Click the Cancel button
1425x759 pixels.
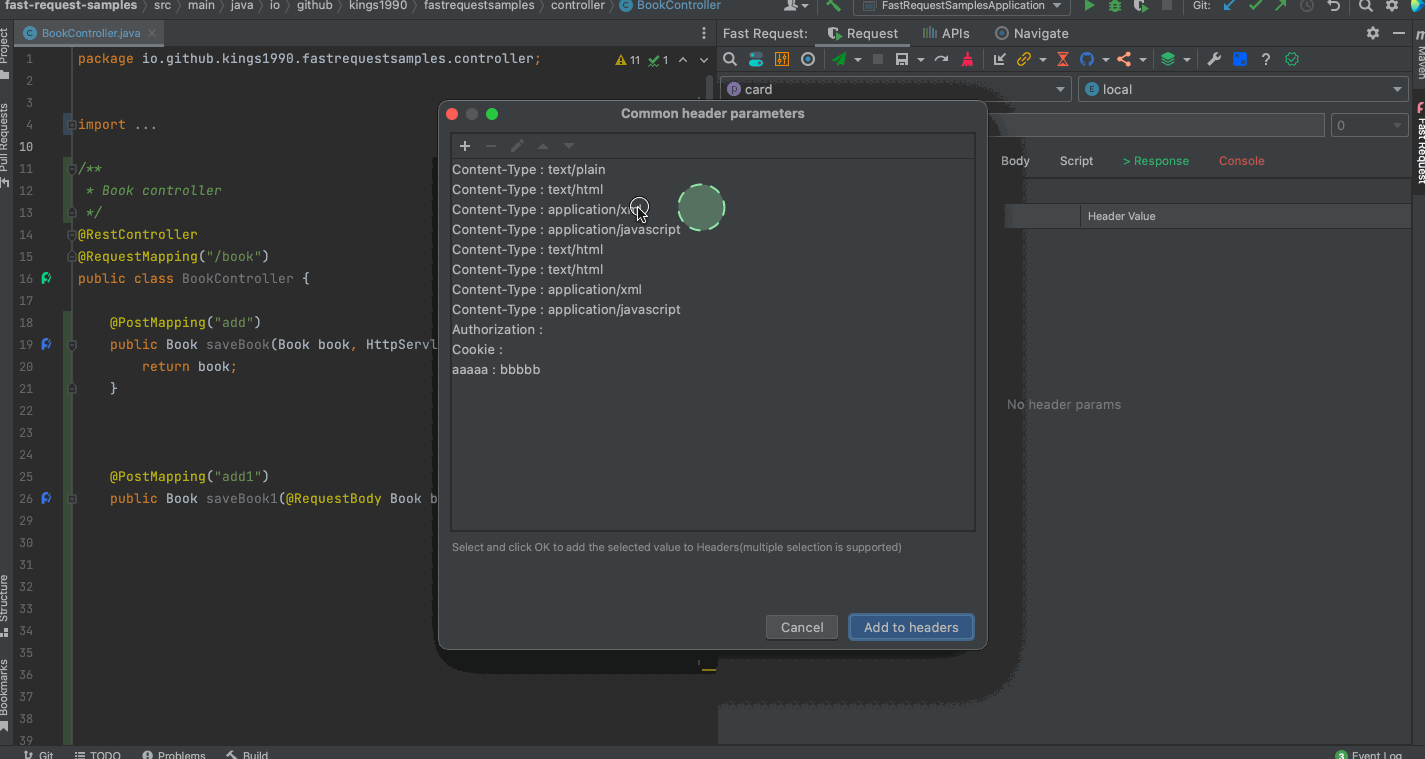pos(802,627)
